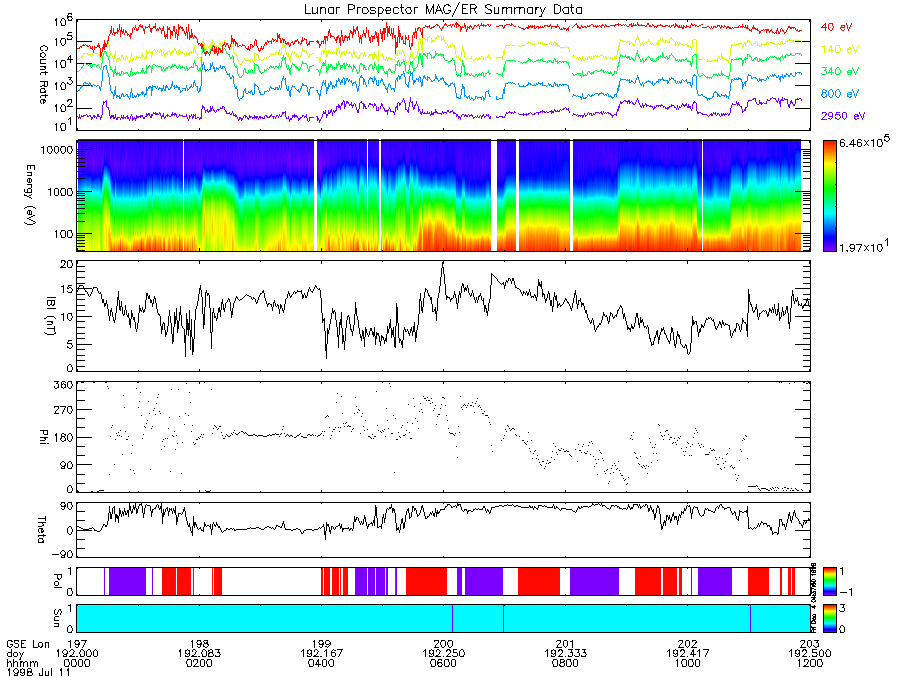This screenshot has height=700, width=900.
Task: Click the 'Phi' axis label
Action: [x=44, y=437]
